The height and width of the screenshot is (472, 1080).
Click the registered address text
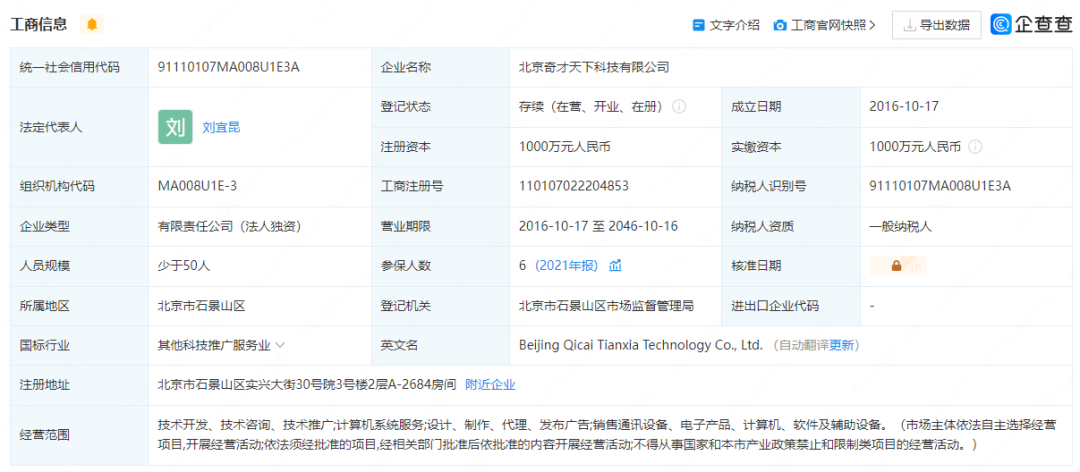pyautogui.click(x=307, y=384)
